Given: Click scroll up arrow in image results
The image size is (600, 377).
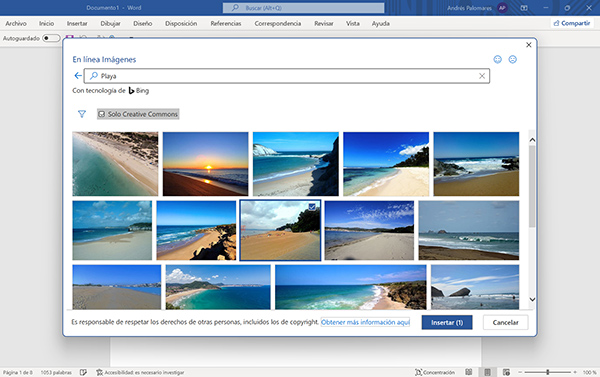Looking at the screenshot, I should tap(532, 140).
